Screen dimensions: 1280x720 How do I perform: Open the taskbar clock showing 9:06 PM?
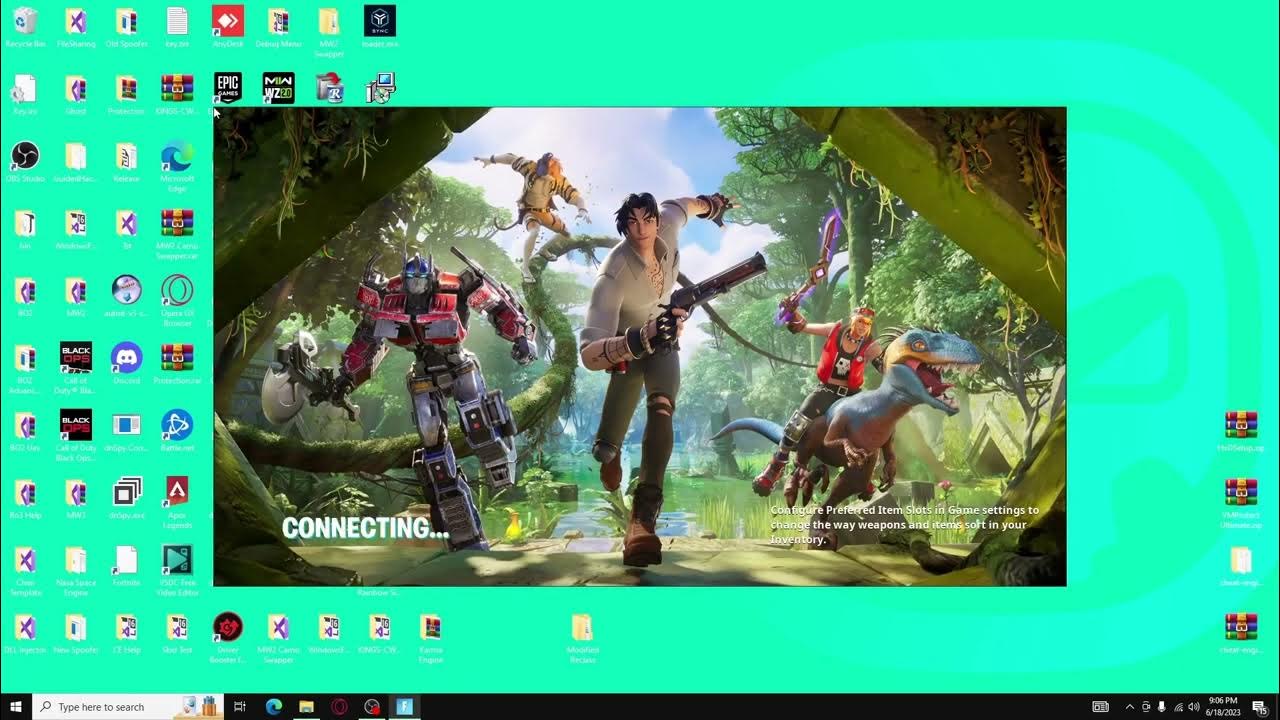tap(1223, 706)
